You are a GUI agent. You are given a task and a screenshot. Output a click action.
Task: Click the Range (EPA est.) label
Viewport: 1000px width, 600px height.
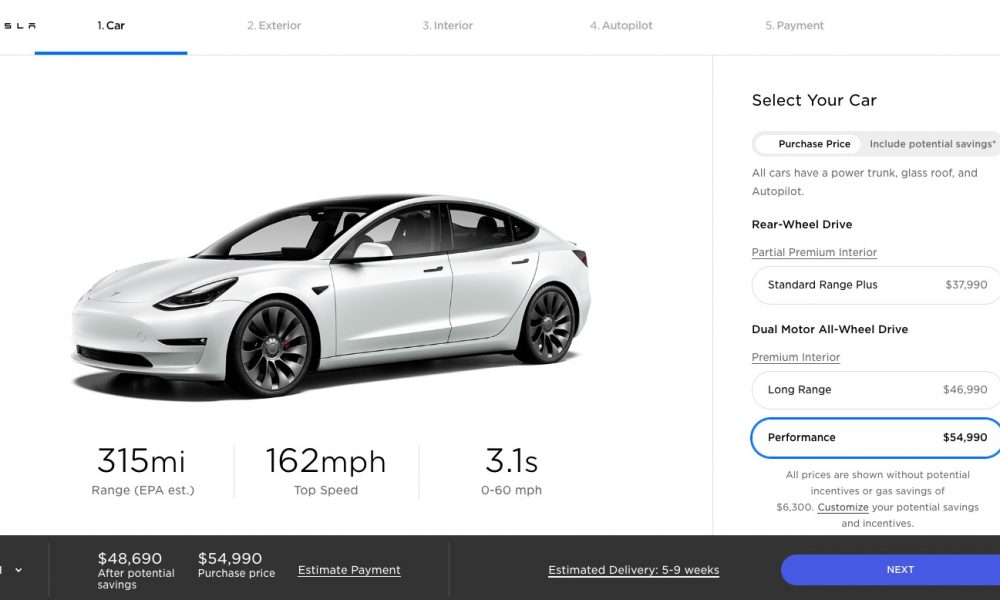tap(143, 490)
